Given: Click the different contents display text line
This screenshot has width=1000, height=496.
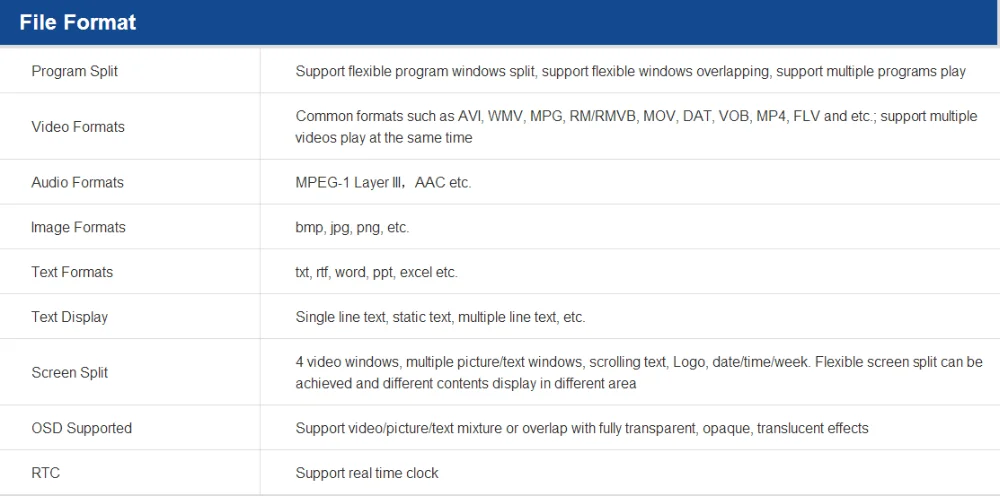Looking at the screenshot, I should (x=466, y=383).
